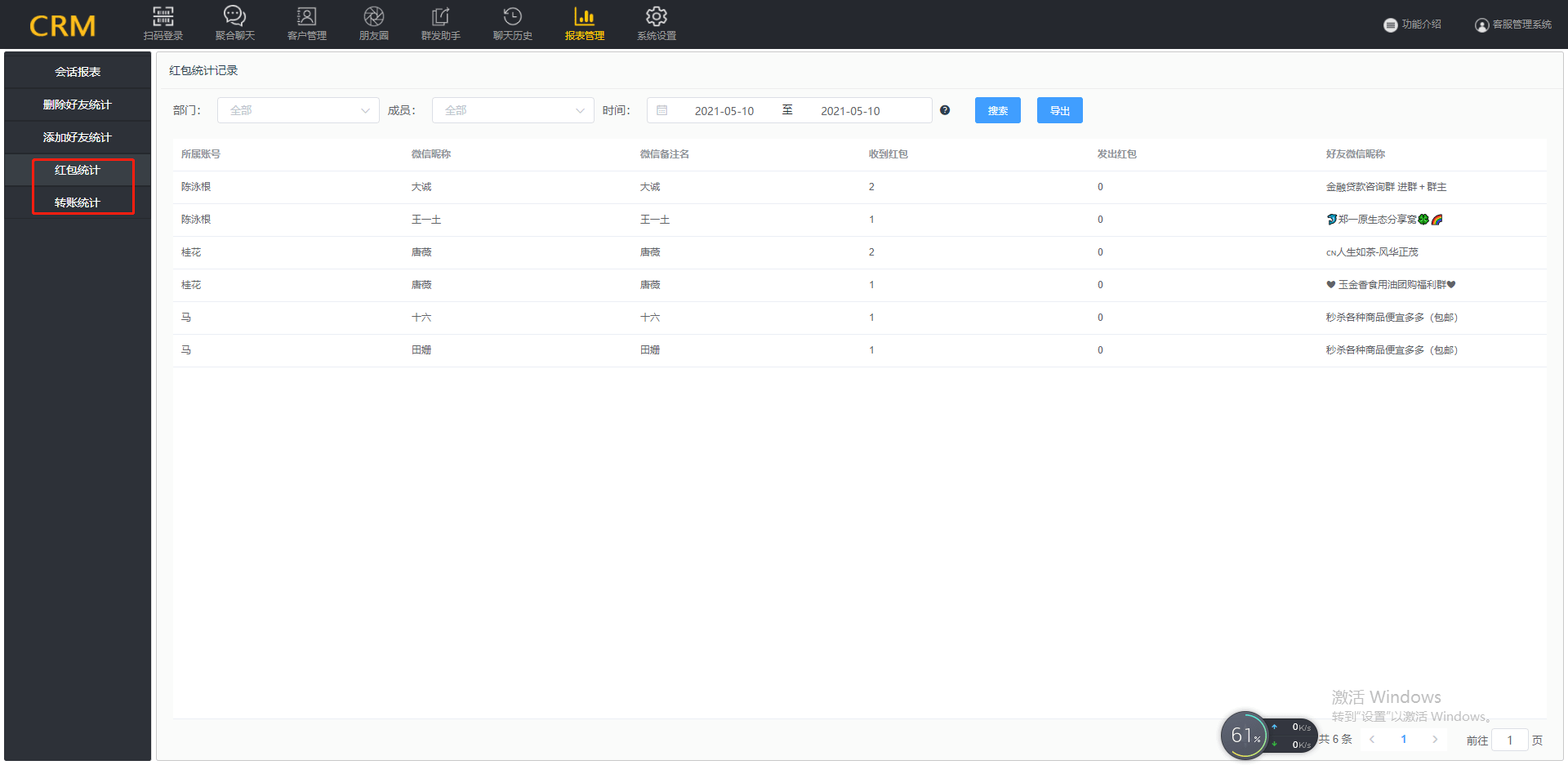The image size is (1568, 765).
Task: Select 转账统计 in the sidebar
Action: (x=78, y=202)
